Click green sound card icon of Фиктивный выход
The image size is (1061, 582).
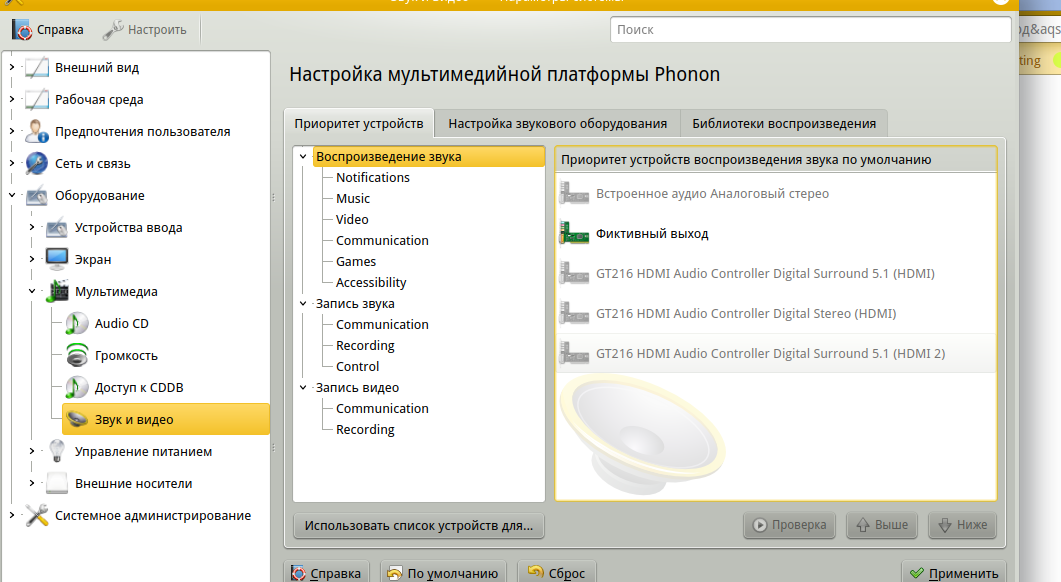(x=574, y=233)
